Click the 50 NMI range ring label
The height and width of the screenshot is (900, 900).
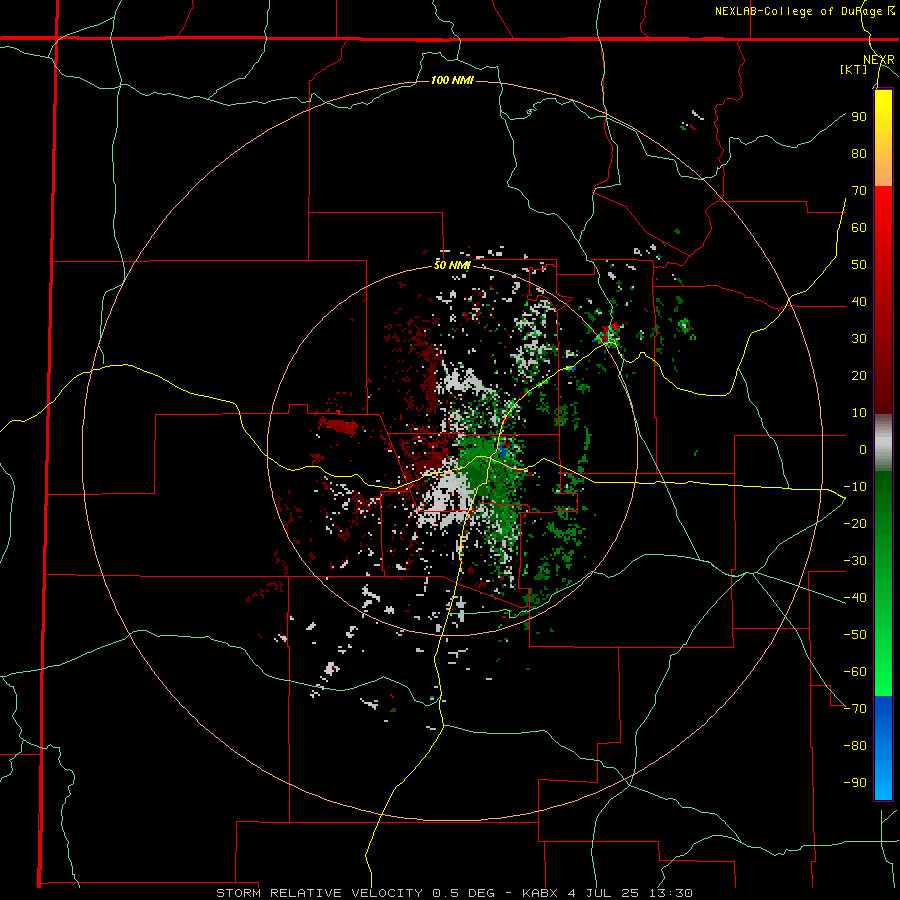452,265
